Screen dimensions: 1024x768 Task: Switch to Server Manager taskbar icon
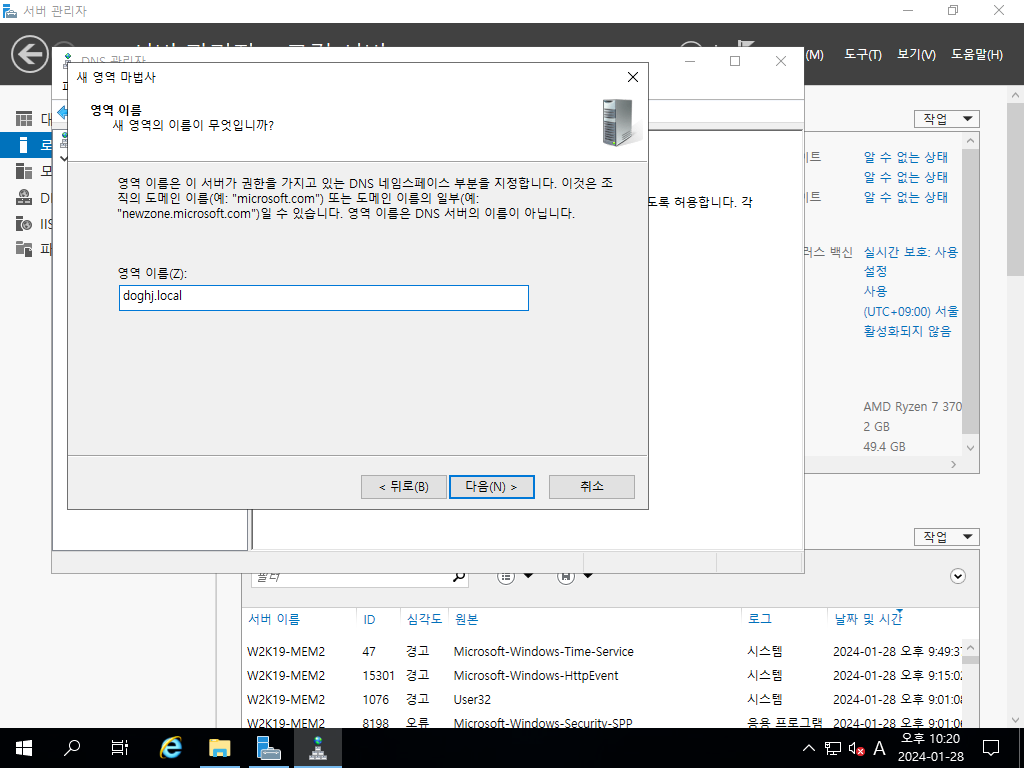tap(268, 748)
